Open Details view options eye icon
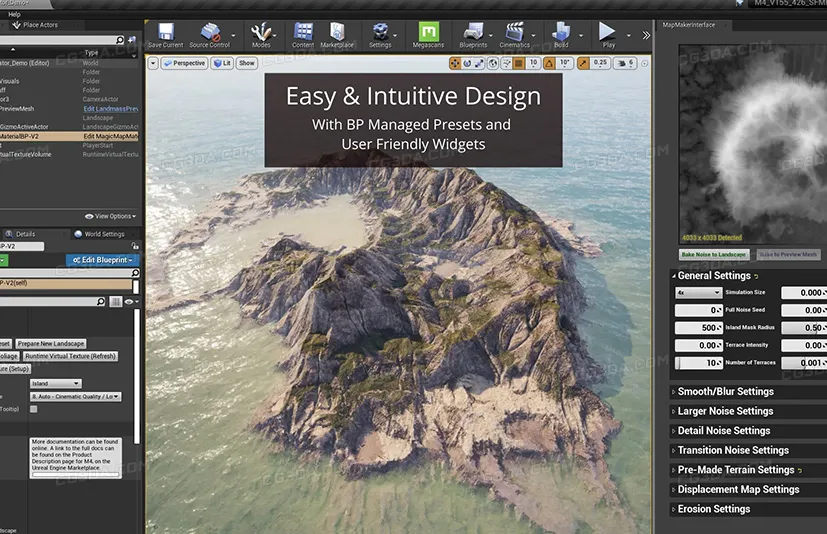The height and width of the screenshot is (534, 827). pos(130,301)
